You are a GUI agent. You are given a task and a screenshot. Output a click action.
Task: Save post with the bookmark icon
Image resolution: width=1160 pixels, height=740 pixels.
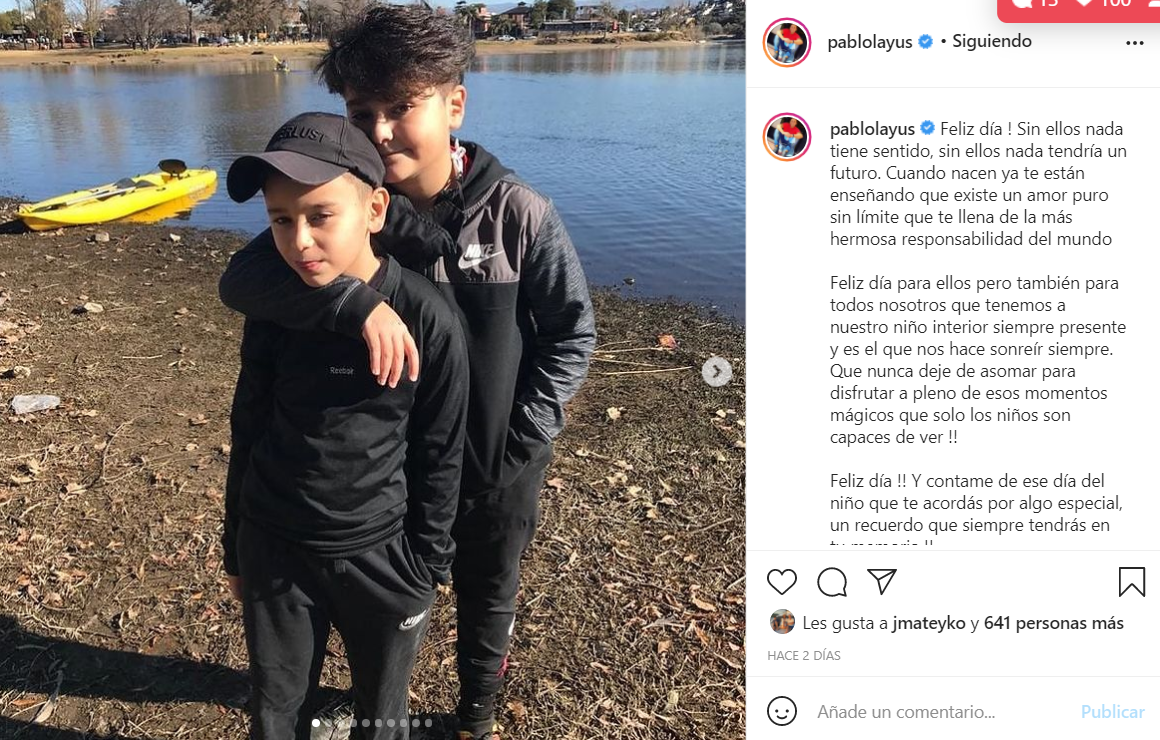coord(1132,582)
